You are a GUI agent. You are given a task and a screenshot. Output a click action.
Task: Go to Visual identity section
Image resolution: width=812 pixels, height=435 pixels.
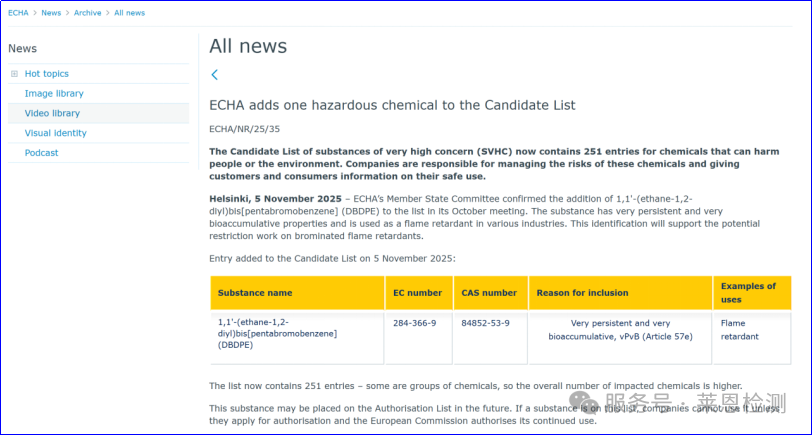55,133
